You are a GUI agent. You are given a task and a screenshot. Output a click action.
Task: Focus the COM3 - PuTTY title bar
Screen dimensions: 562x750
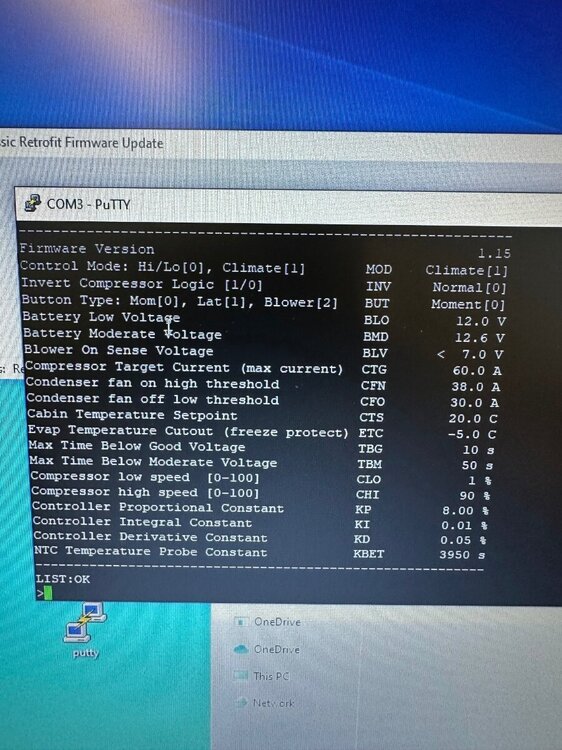click(x=288, y=205)
